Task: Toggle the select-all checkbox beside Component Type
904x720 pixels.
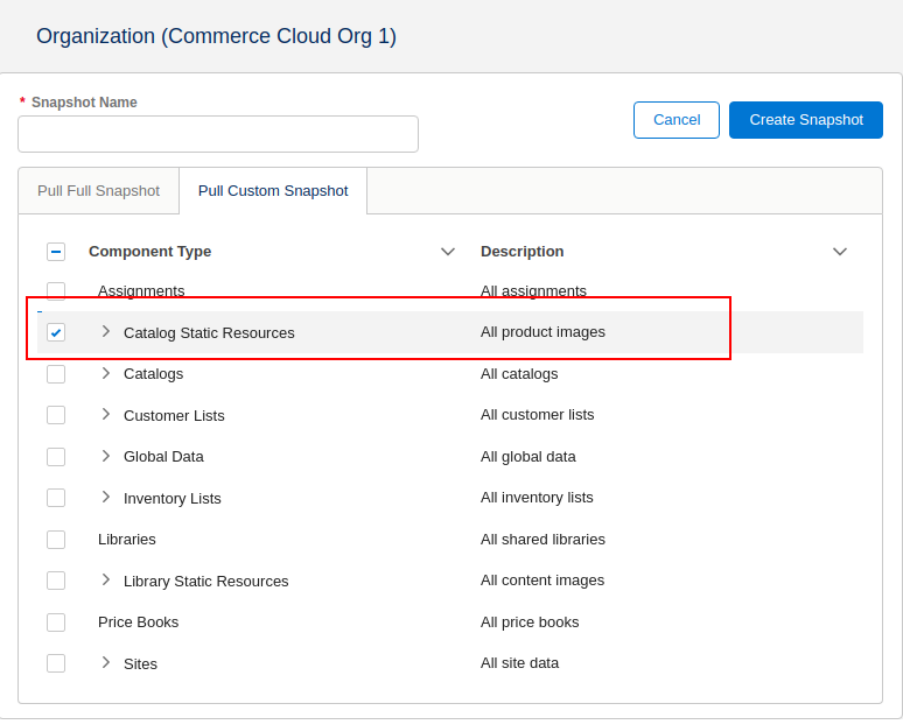Action: point(56,252)
